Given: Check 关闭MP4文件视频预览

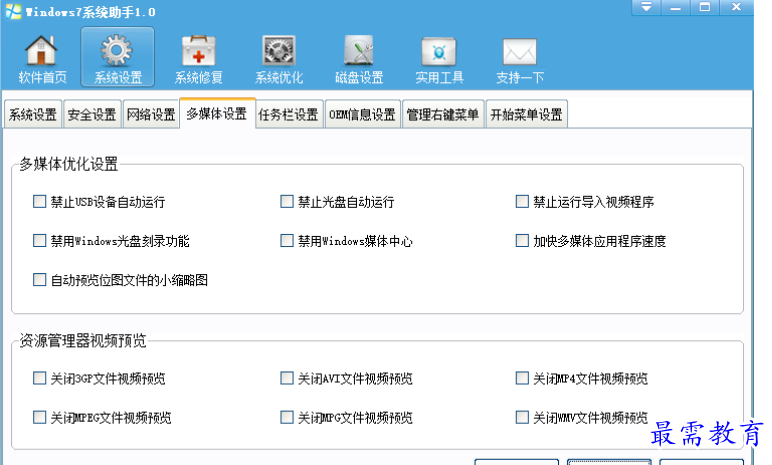Looking at the screenshot, I should pos(522,378).
